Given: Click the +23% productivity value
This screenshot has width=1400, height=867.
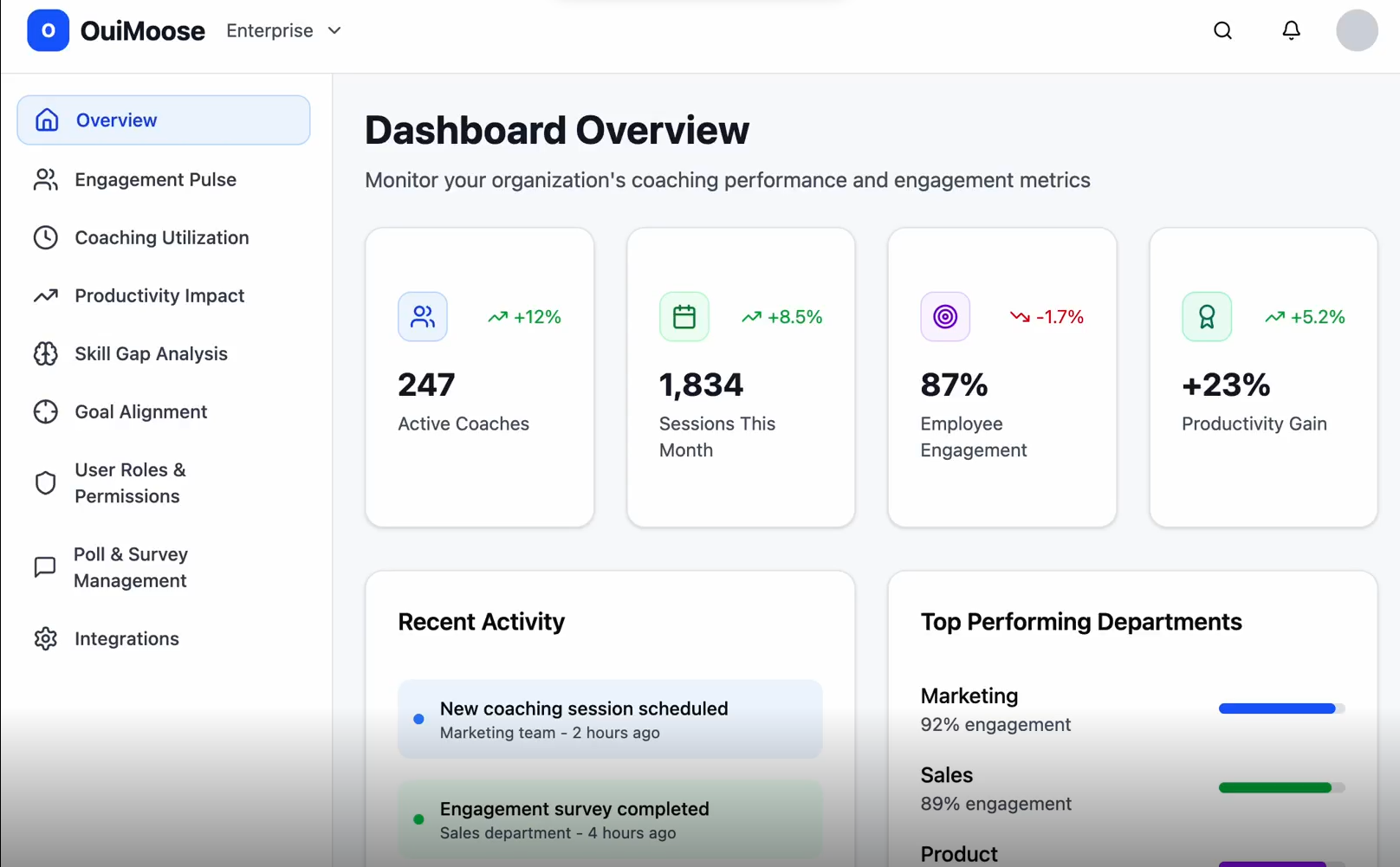Looking at the screenshot, I should 1226,385.
